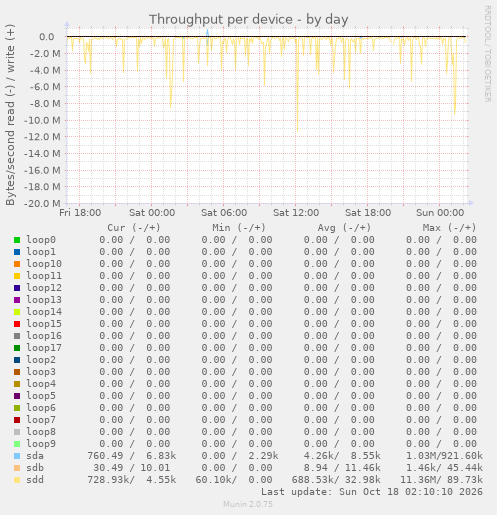Click the loop15 legend label

tap(44, 324)
